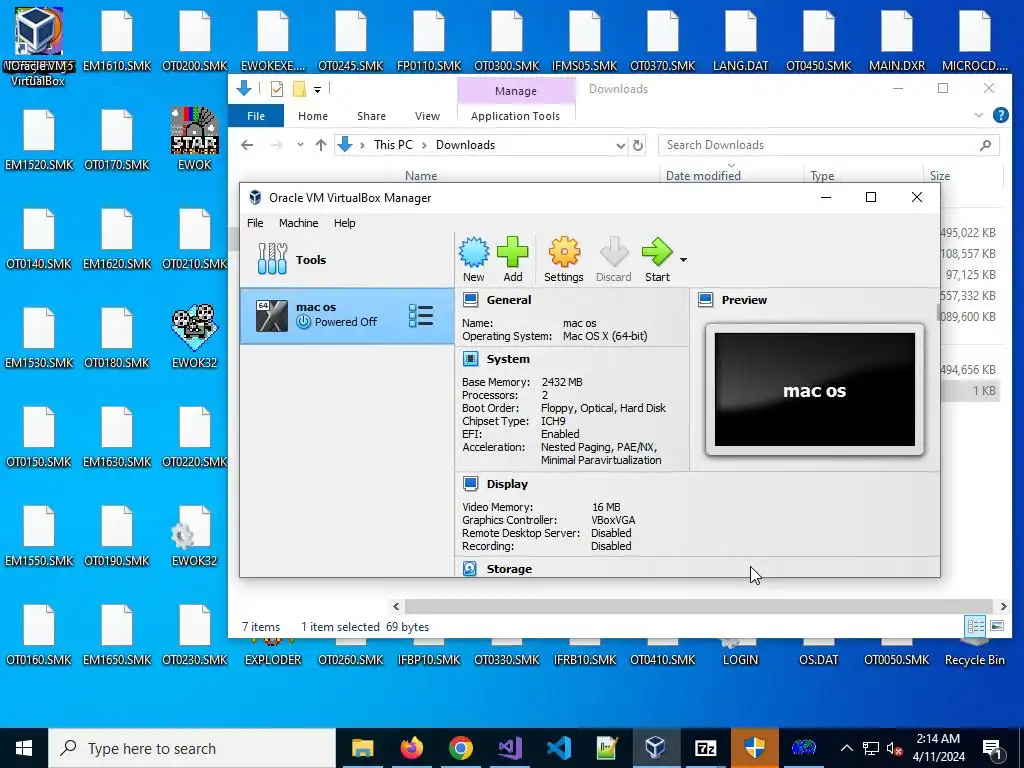Open Share ribbon tab in Explorer

371,116
